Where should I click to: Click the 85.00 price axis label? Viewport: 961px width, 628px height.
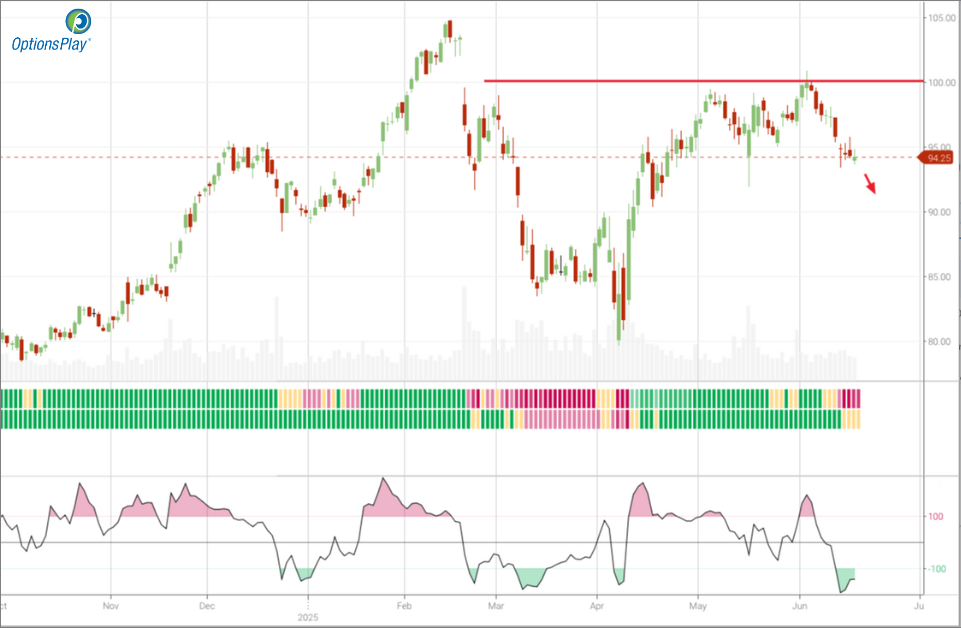pos(941,277)
